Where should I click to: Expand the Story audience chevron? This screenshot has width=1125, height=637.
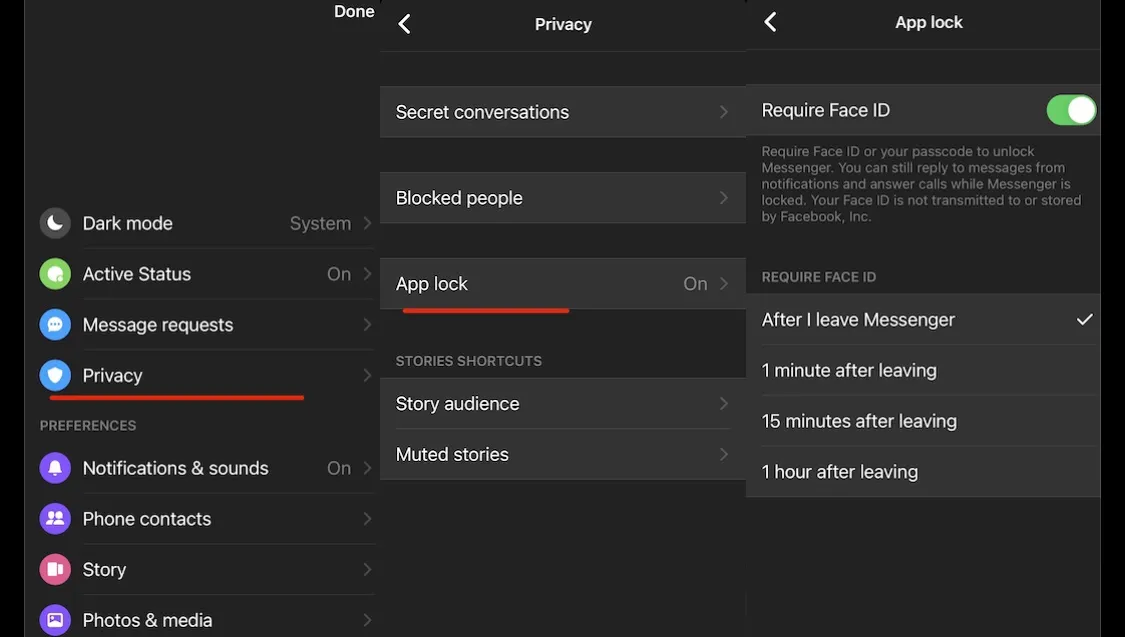723,404
